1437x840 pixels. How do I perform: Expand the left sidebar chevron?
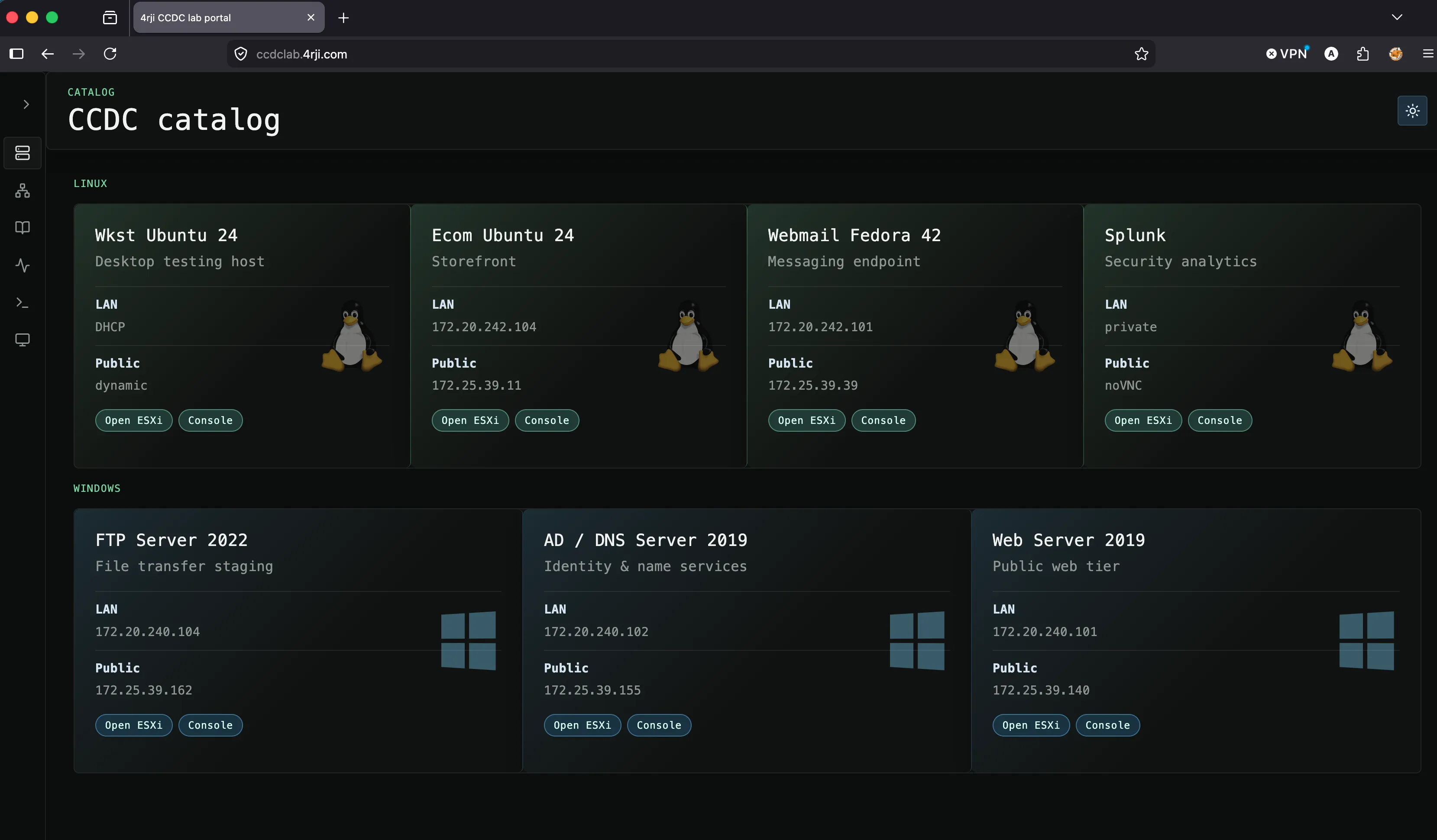click(x=26, y=104)
